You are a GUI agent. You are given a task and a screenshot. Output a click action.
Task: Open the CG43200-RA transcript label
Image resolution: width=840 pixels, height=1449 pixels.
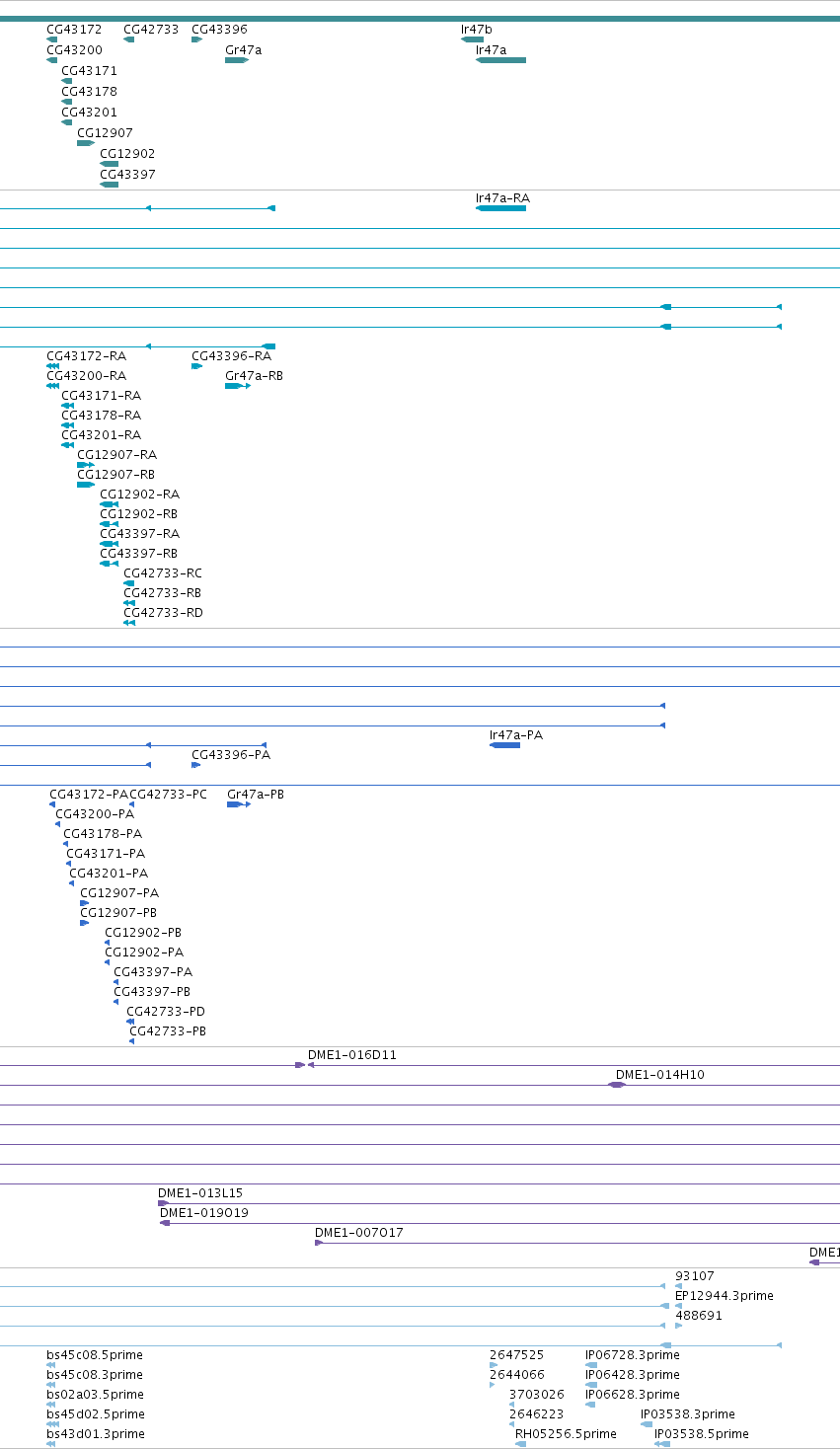(86, 376)
